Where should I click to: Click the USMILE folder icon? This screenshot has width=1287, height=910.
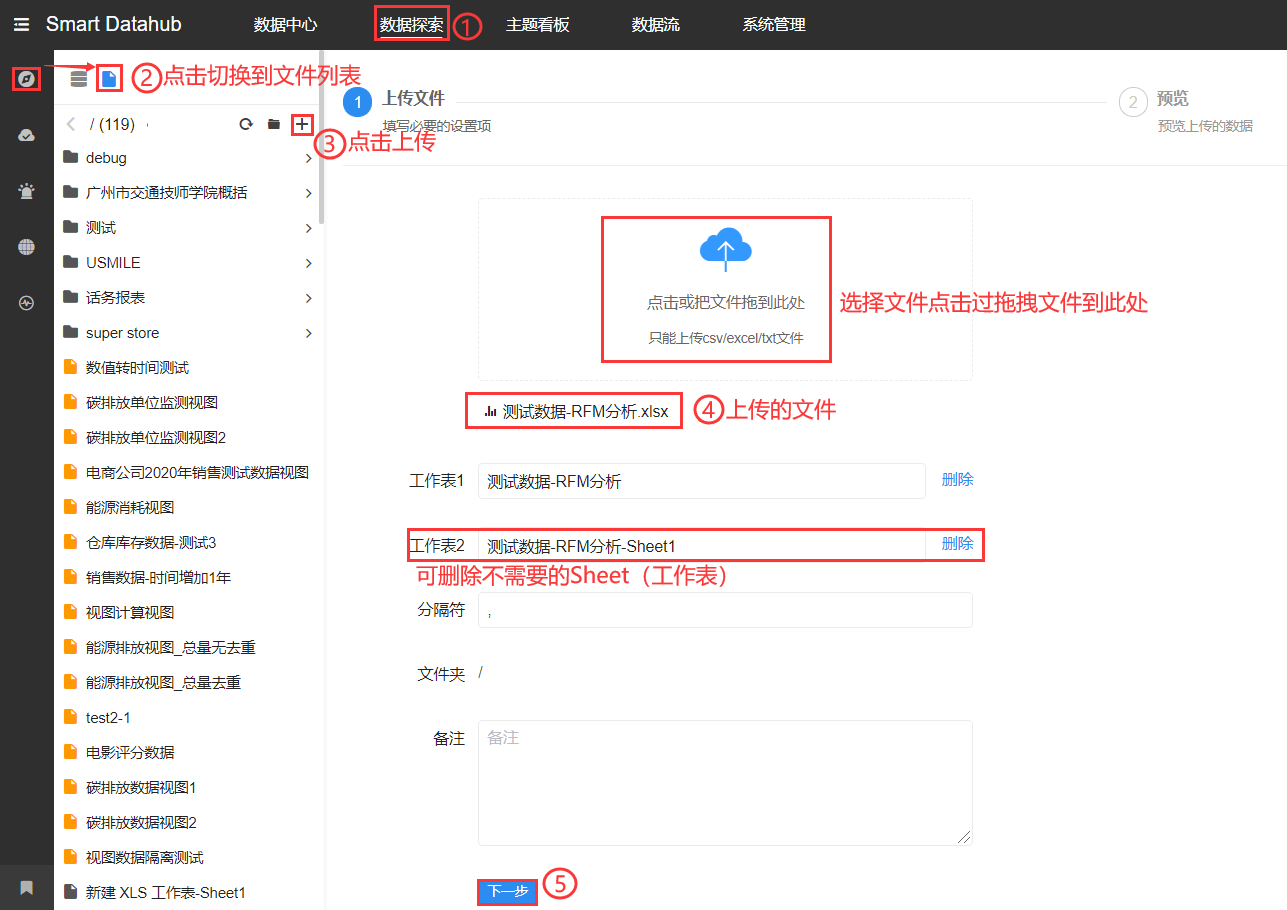click(70, 262)
